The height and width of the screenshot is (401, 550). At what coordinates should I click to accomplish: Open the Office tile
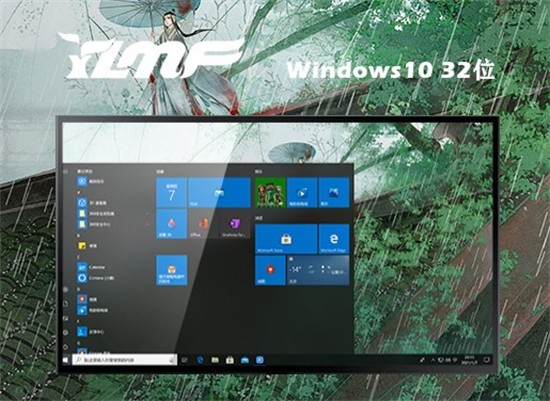[x=203, y=224]
